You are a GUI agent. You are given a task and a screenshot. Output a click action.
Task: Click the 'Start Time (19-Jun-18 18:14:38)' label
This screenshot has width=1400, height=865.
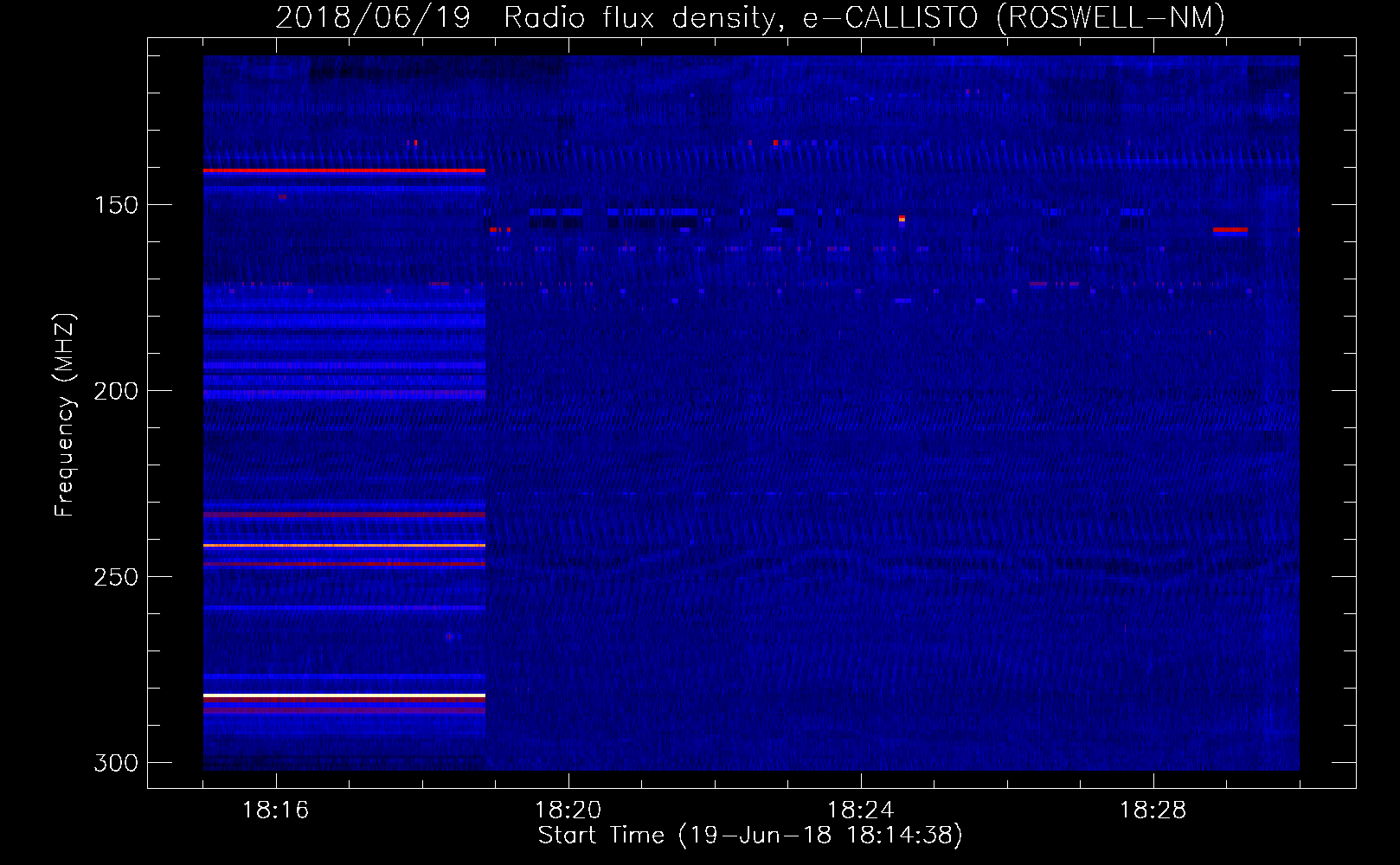[x=750, y=836]
